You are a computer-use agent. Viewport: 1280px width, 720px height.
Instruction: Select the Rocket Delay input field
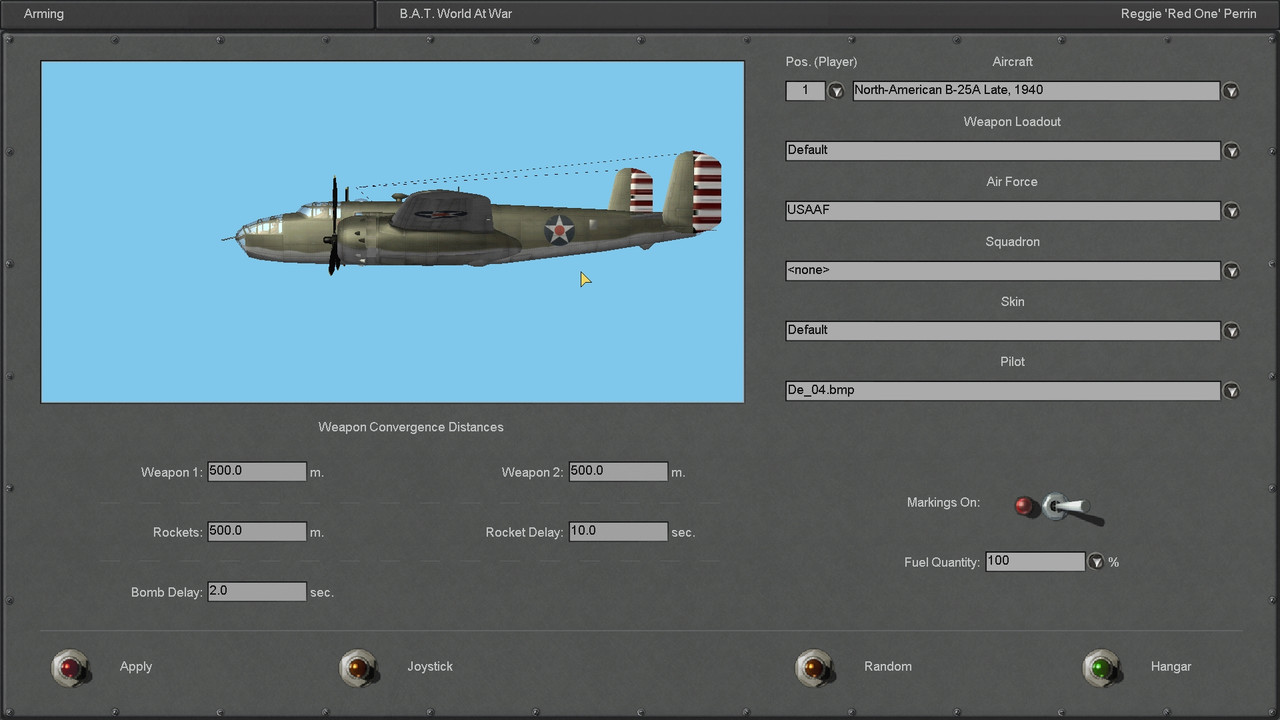617,531
